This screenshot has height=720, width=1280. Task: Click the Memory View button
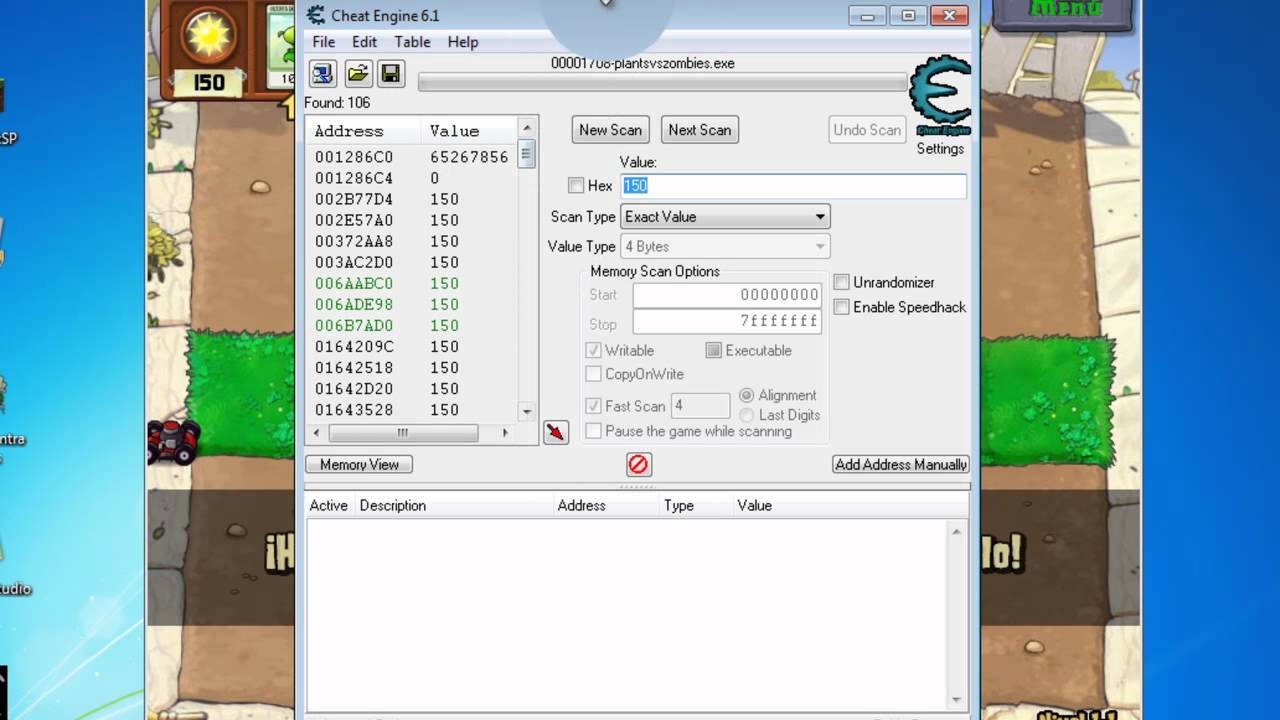(359, 464)
